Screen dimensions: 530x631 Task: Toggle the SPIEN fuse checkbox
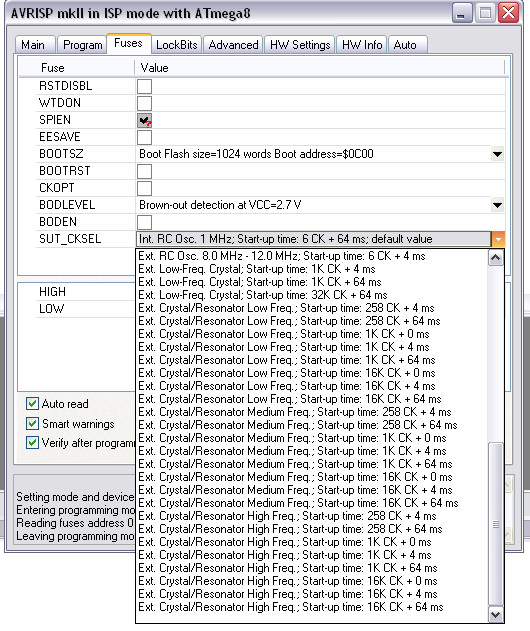pyautogui.click(x=144, y=120)
